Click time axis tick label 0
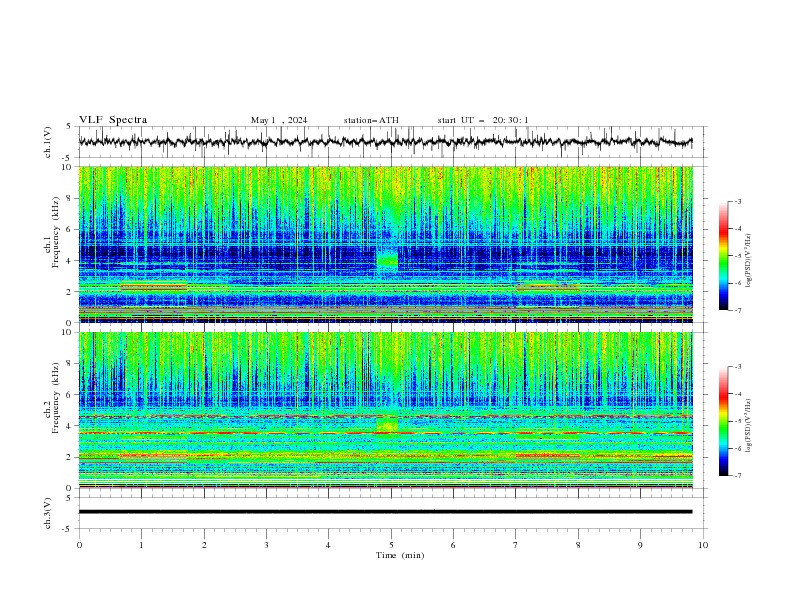Viewport: 792px width, 612px height. click(79, 545)
